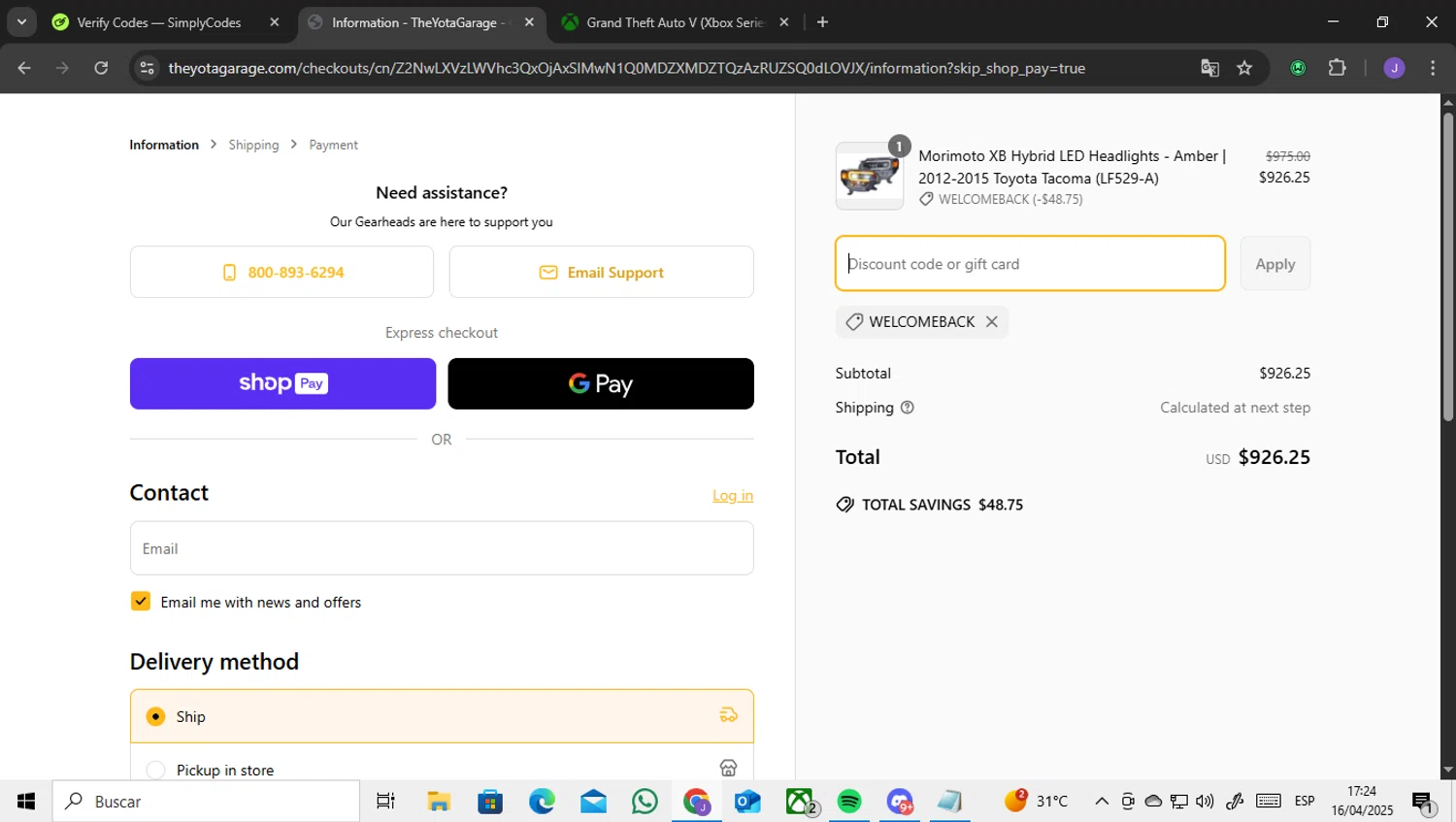Pay with Shop Pay

click(x=282, y=383)
